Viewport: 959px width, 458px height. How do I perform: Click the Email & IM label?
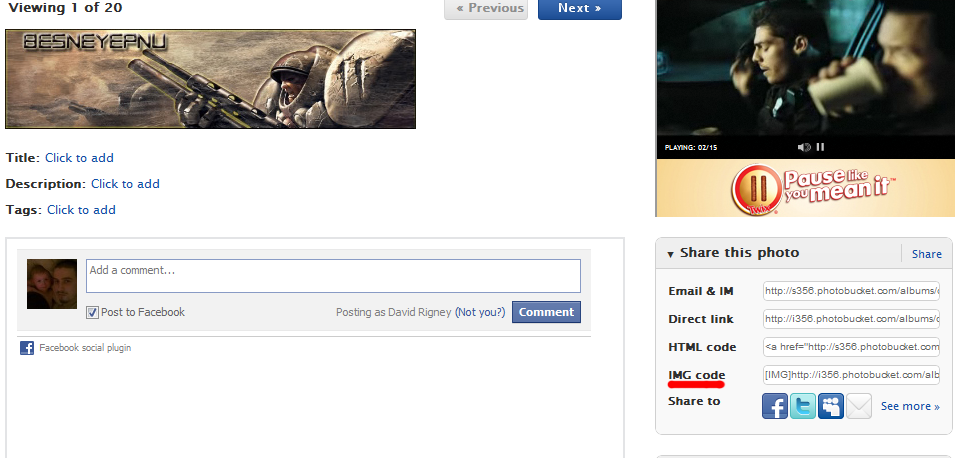701,291
